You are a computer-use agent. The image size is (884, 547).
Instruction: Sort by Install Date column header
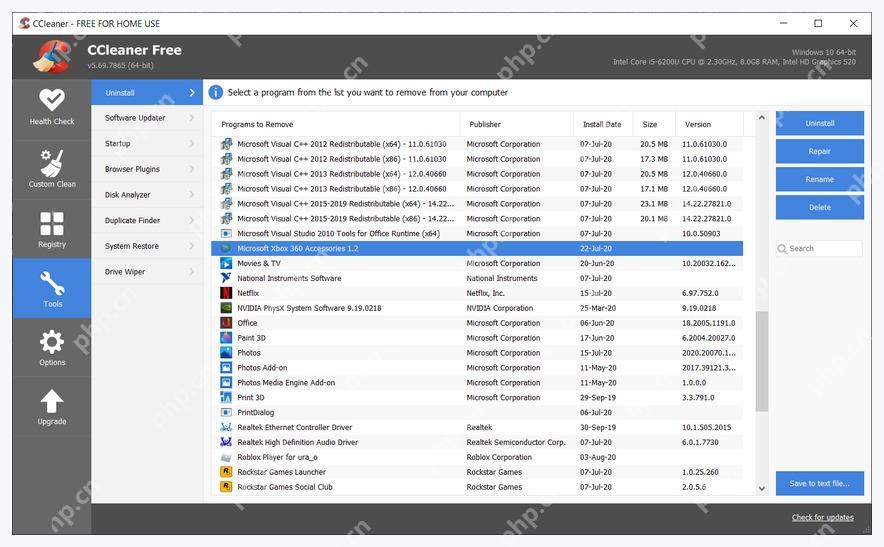[x=603, y=124]
